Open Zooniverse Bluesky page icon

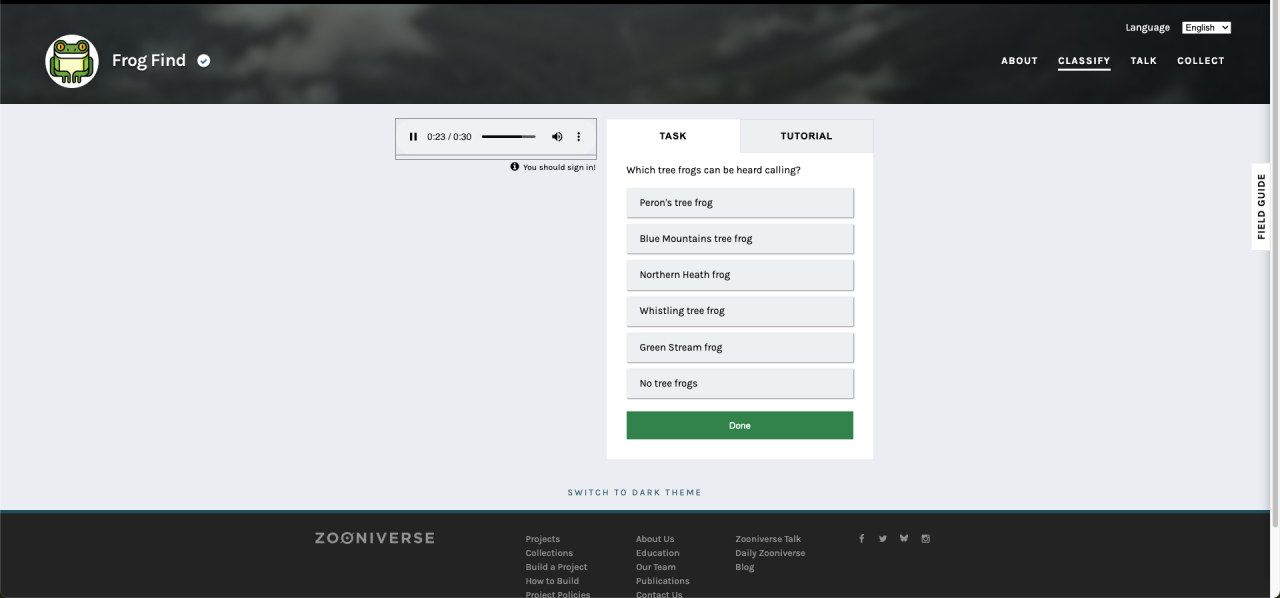904,539
